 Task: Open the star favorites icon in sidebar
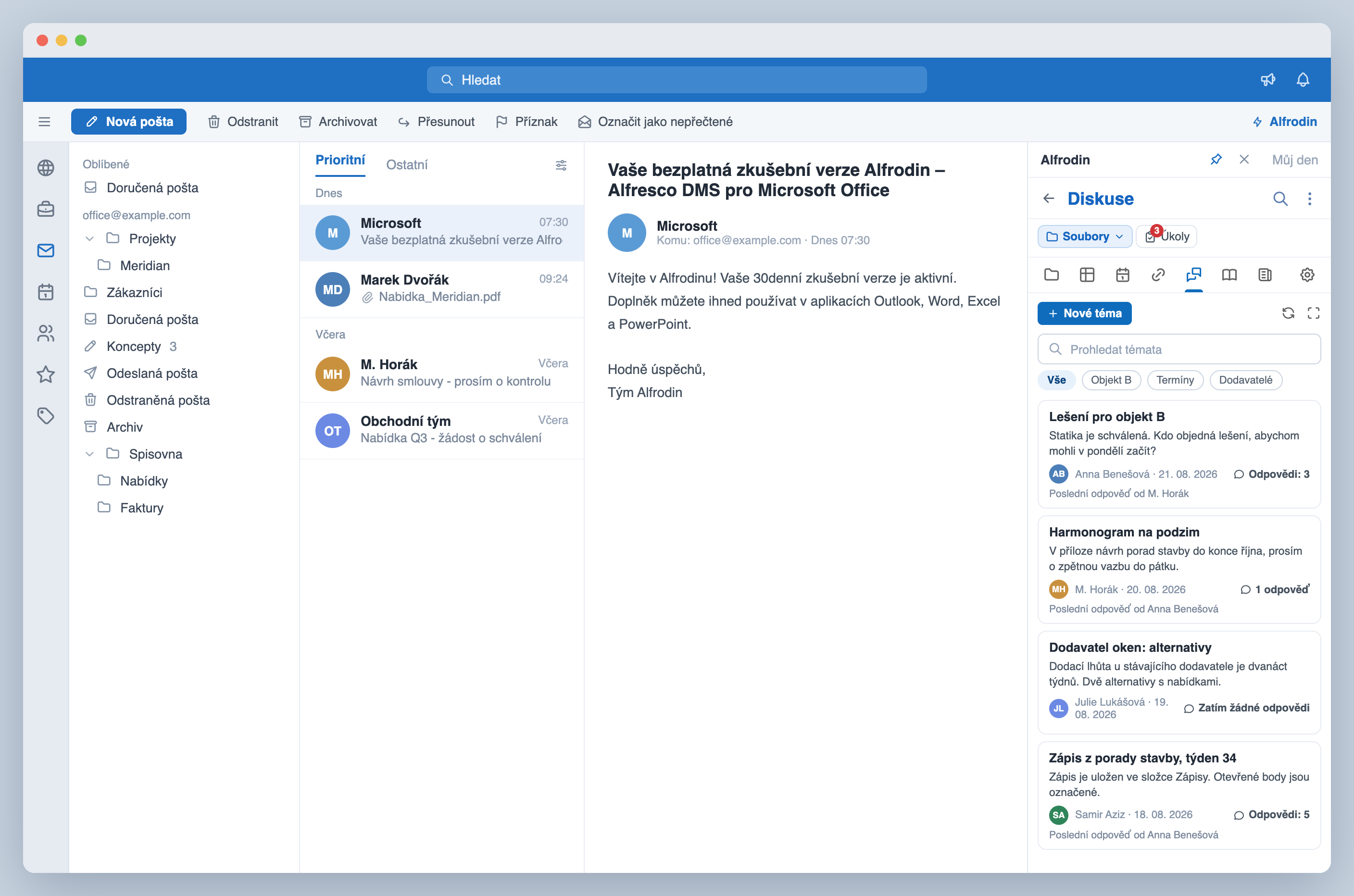click(x=46, y=374)
